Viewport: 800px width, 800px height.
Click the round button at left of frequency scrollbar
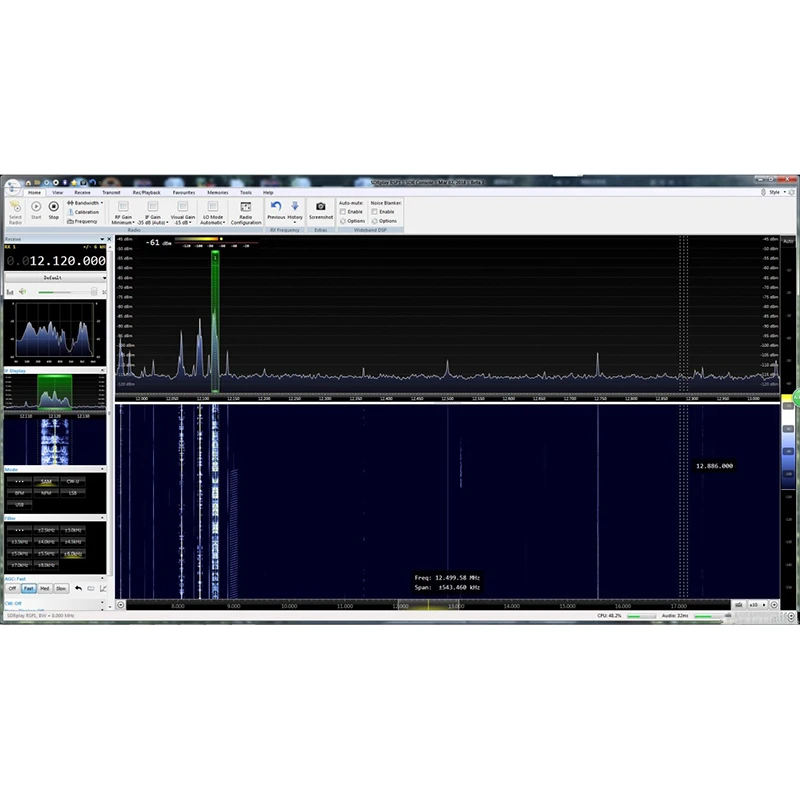[x=120, y=605]
